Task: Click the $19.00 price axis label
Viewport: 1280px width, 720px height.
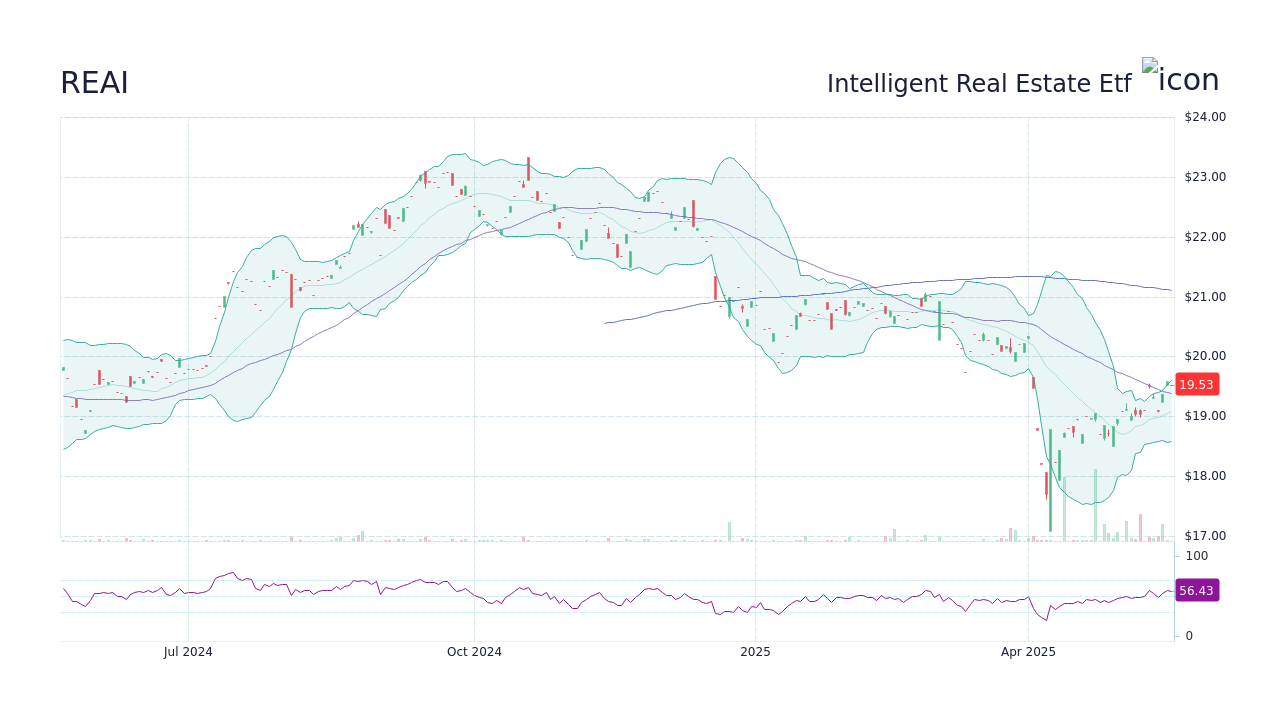Action: tap(1205, 416)
